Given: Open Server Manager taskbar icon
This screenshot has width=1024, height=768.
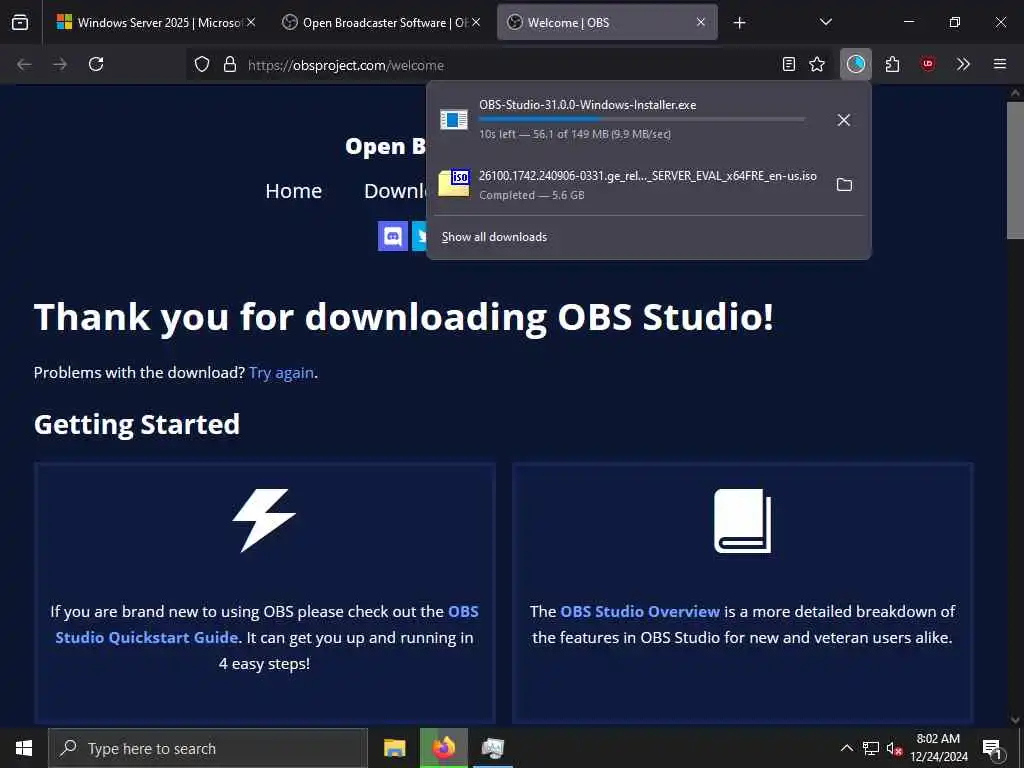Looking at the screenshot, I should click(x=492, y=748).
